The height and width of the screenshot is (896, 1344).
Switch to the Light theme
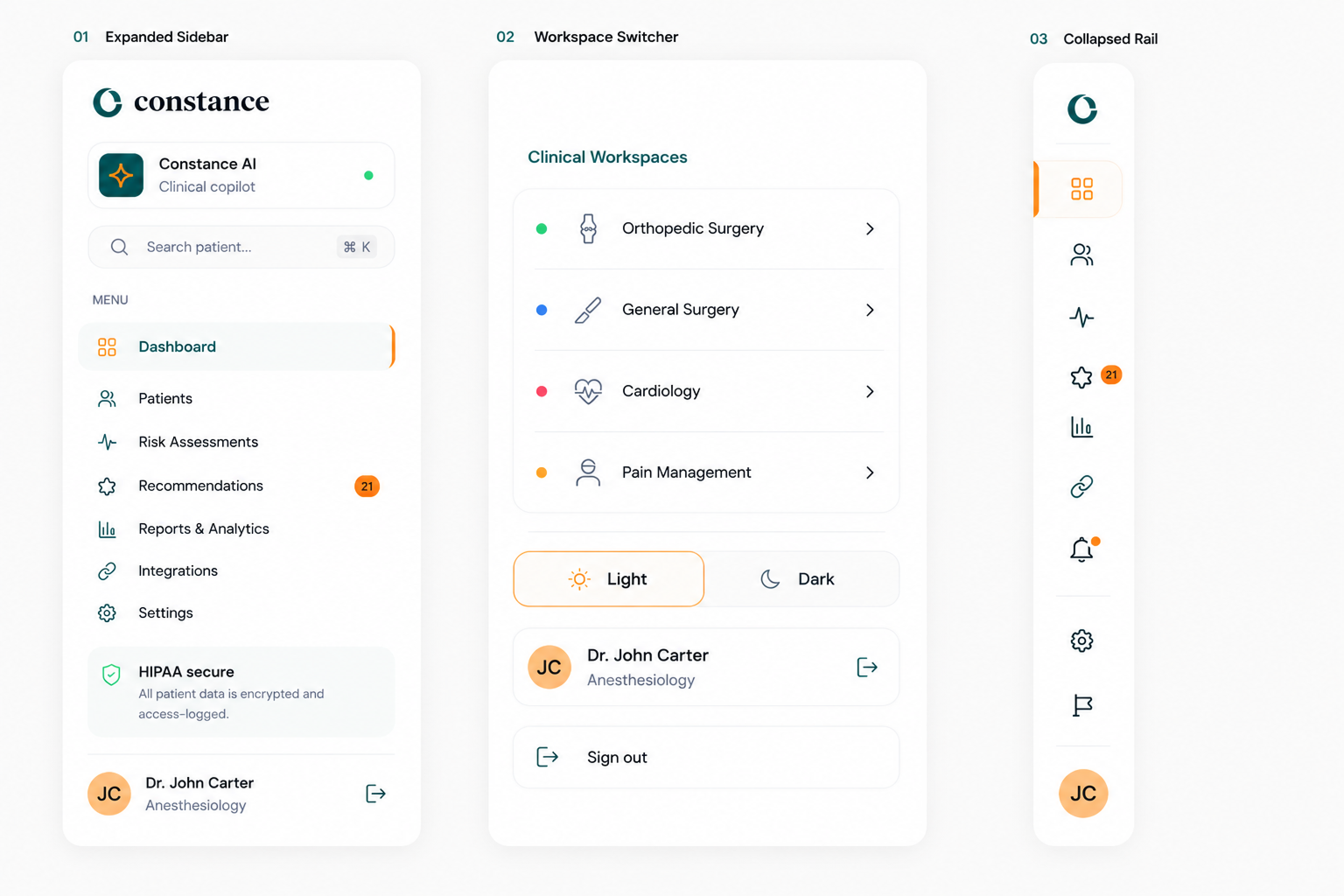point(609,579)
